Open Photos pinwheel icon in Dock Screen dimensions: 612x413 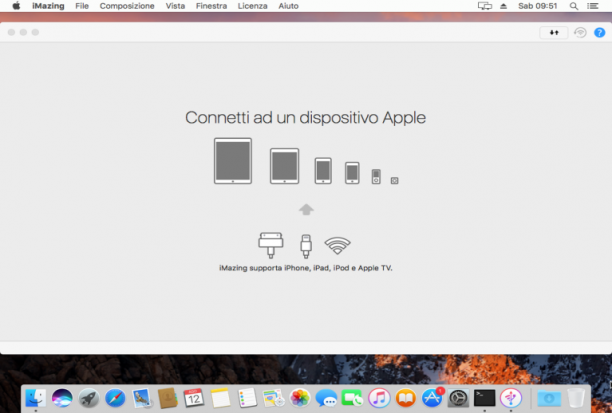pos(300,398)
